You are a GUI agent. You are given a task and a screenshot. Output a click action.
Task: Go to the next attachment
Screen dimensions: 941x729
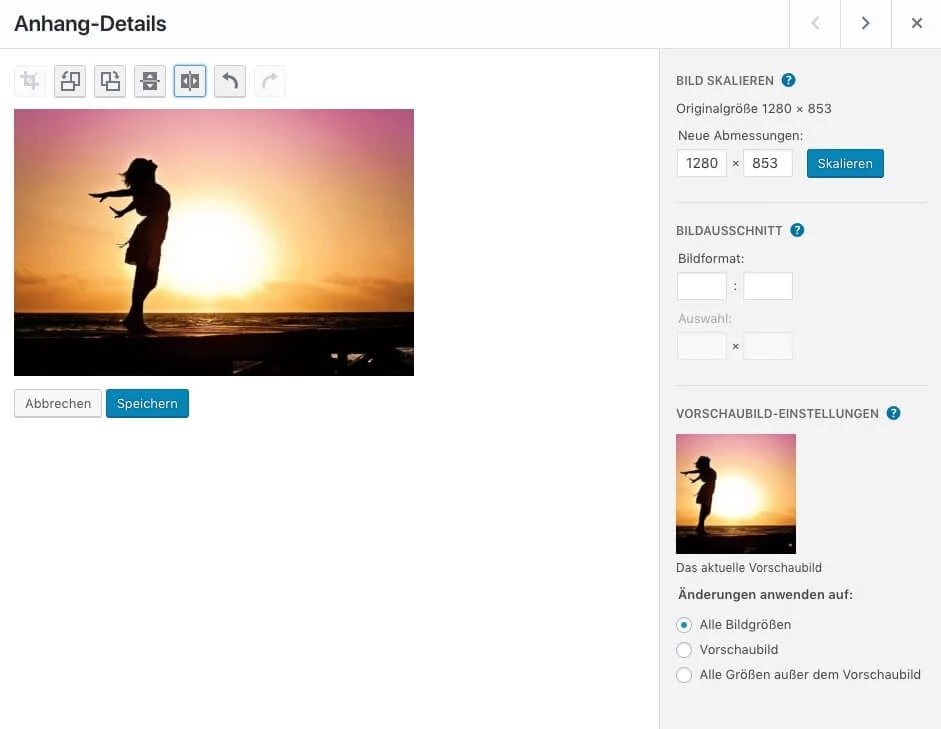pos(864,23)
